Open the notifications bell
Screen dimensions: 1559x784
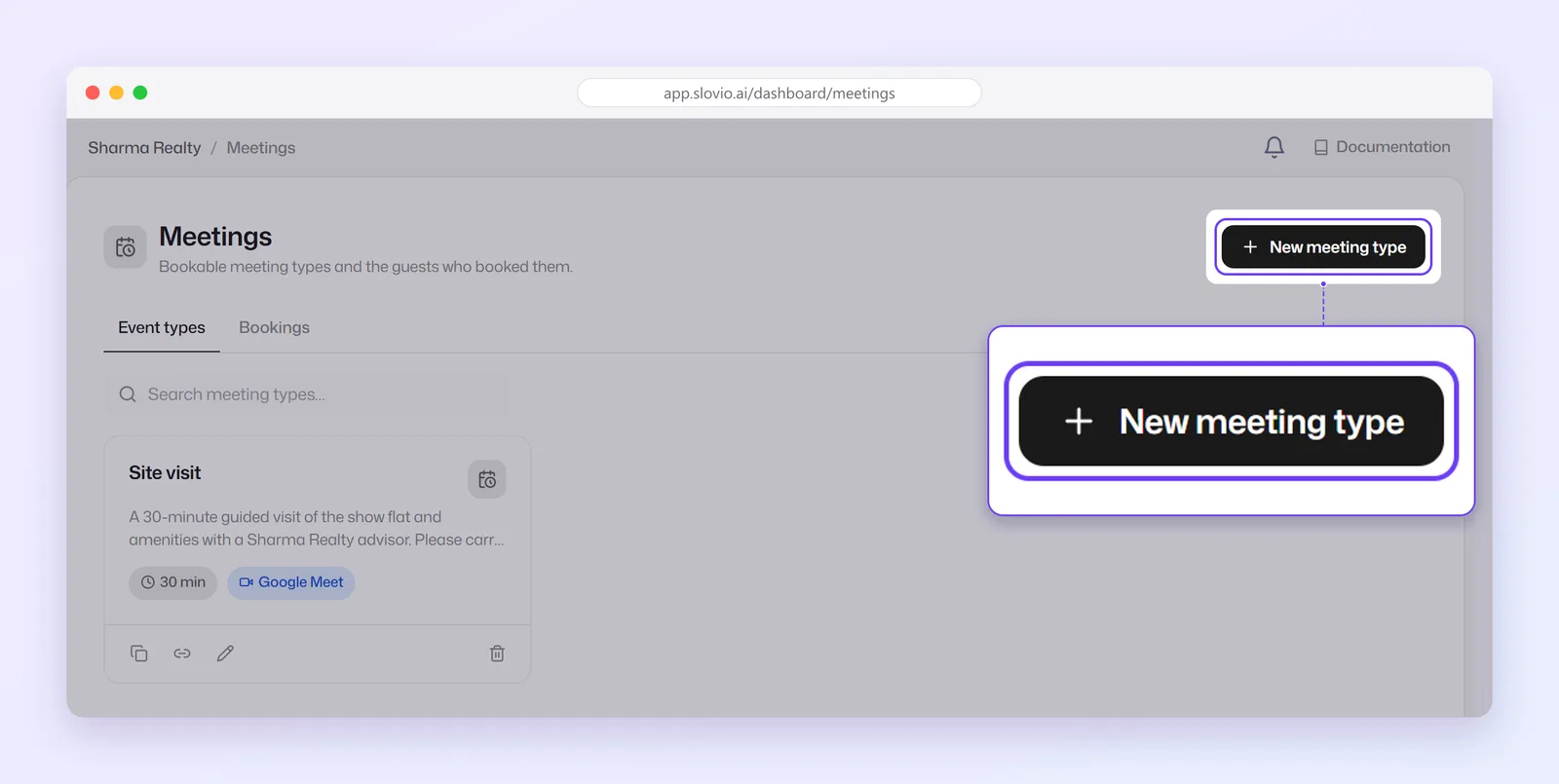click(x=1274, y=147)
